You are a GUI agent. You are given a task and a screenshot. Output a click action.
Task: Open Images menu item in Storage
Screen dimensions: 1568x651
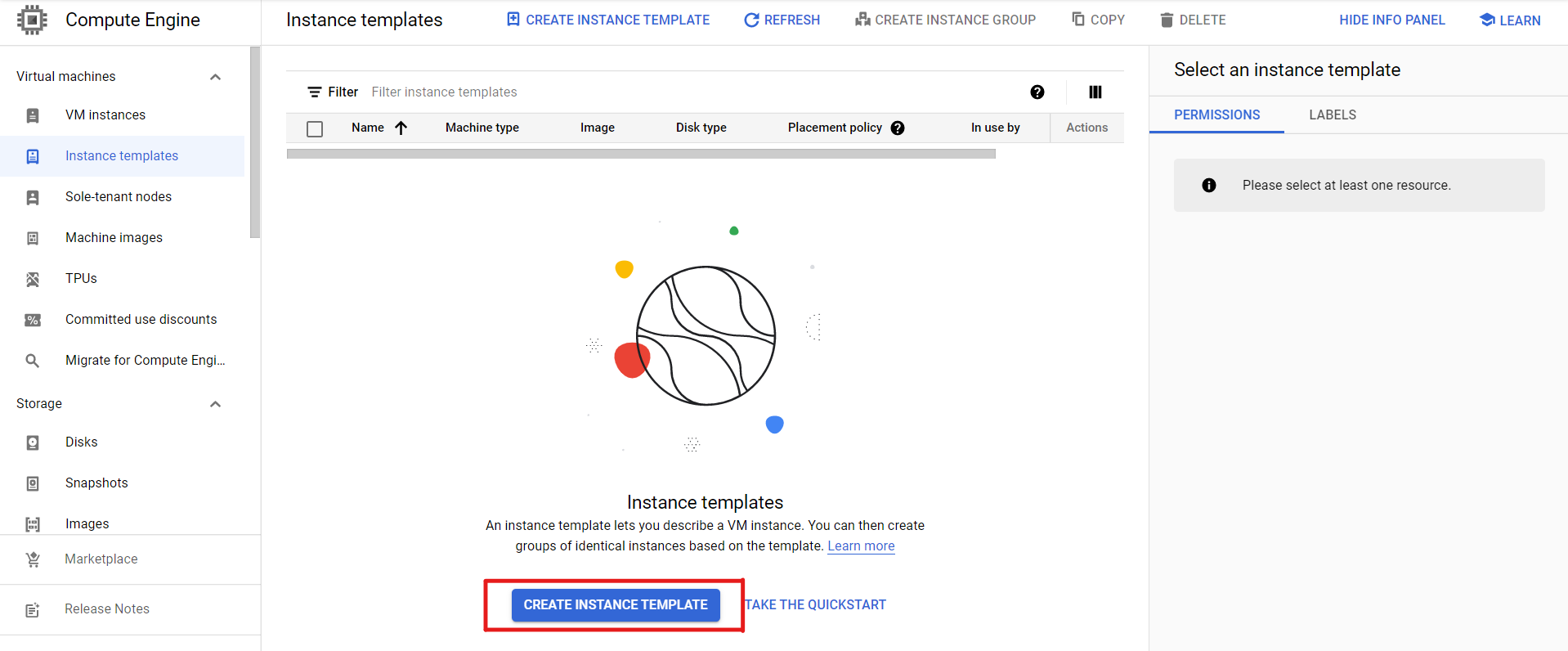[x=87, y=524]
